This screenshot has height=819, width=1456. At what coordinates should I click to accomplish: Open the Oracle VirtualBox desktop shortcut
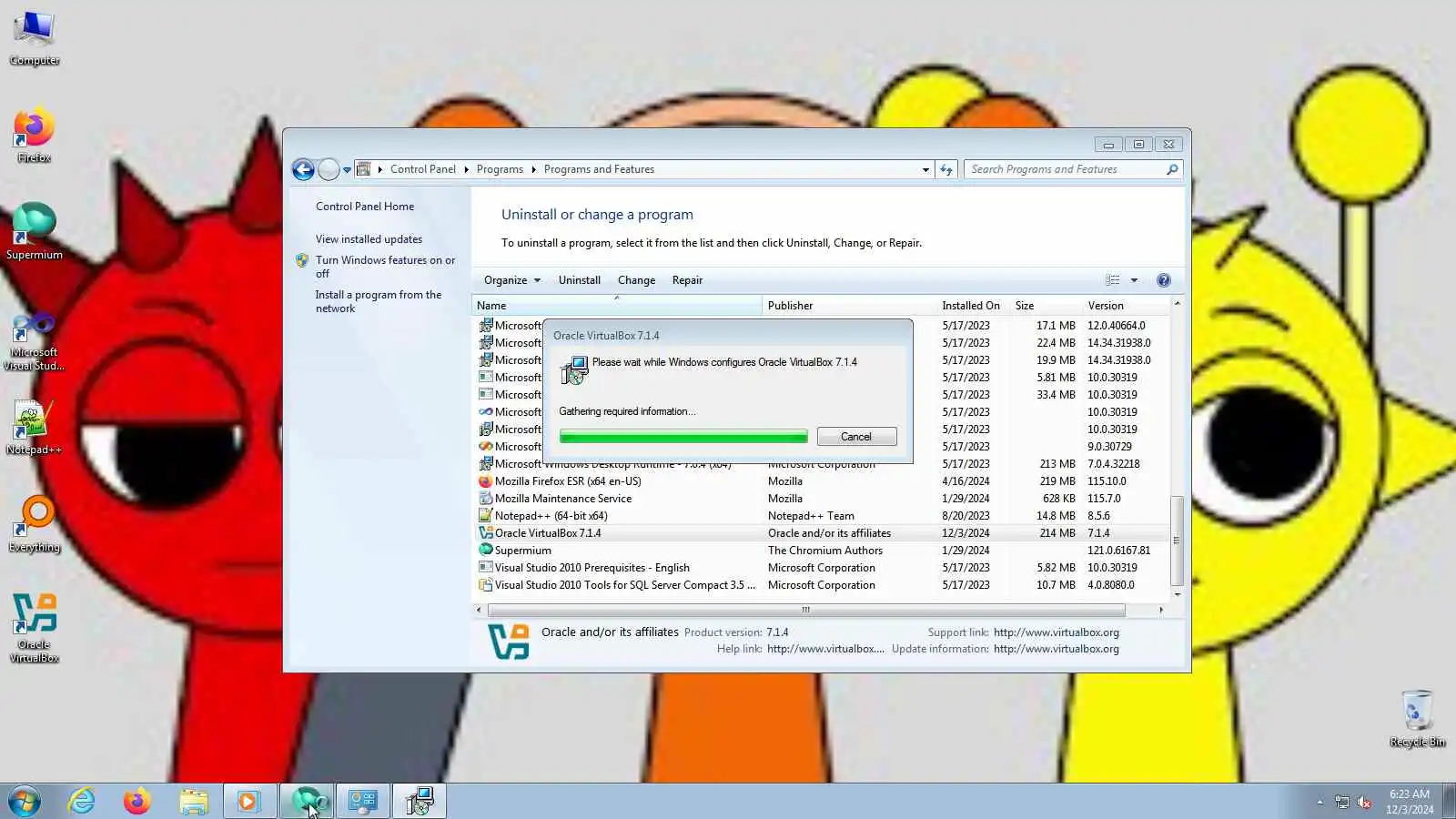click(35, 628)
